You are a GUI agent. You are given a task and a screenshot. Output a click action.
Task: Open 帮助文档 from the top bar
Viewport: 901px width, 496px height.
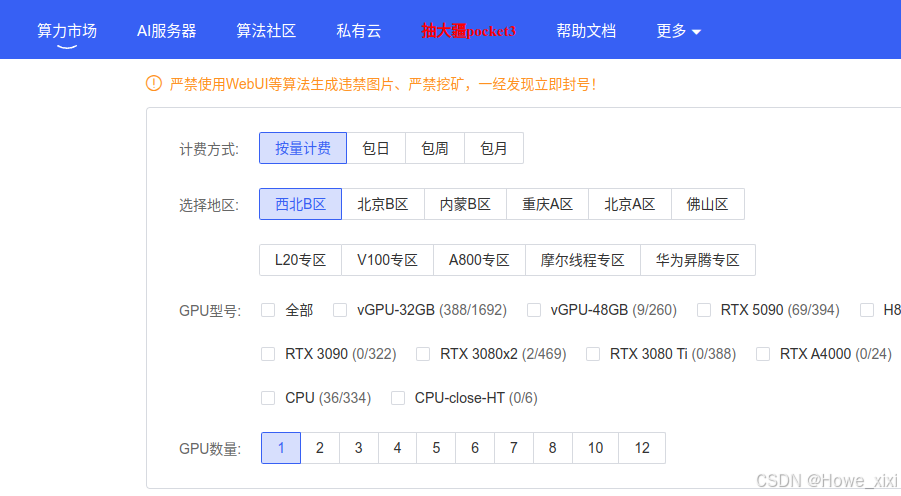coord(586,30)
